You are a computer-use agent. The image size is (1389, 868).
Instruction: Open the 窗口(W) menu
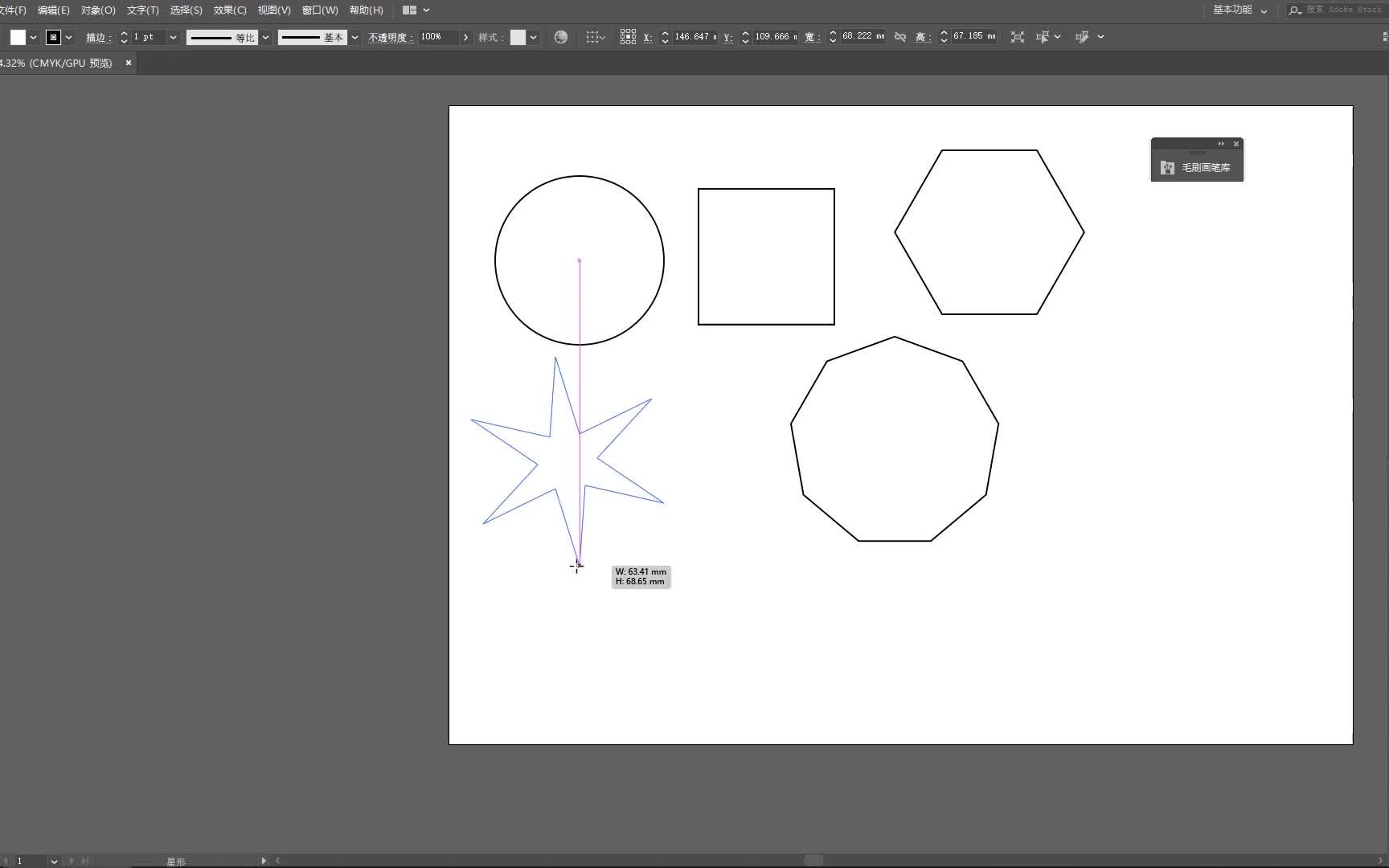[x=320, y=10]
